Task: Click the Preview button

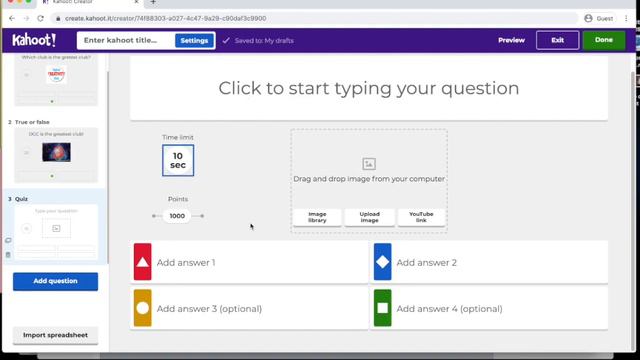Action: tap(511, 40)
